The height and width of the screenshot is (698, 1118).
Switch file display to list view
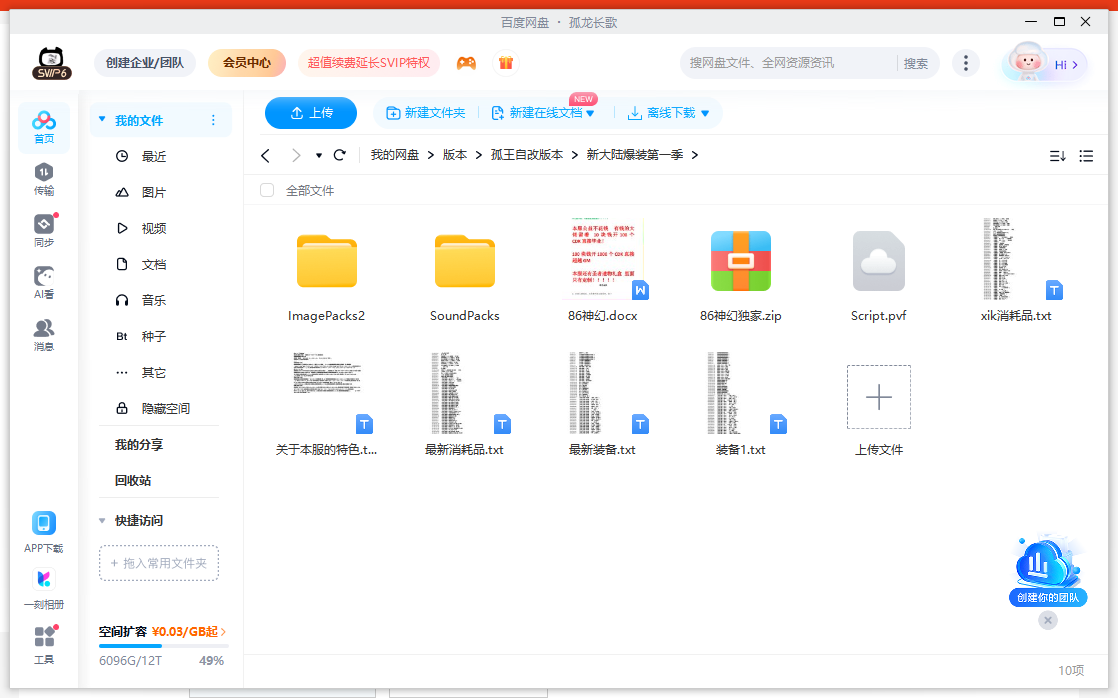click(x=1086, y=155)
